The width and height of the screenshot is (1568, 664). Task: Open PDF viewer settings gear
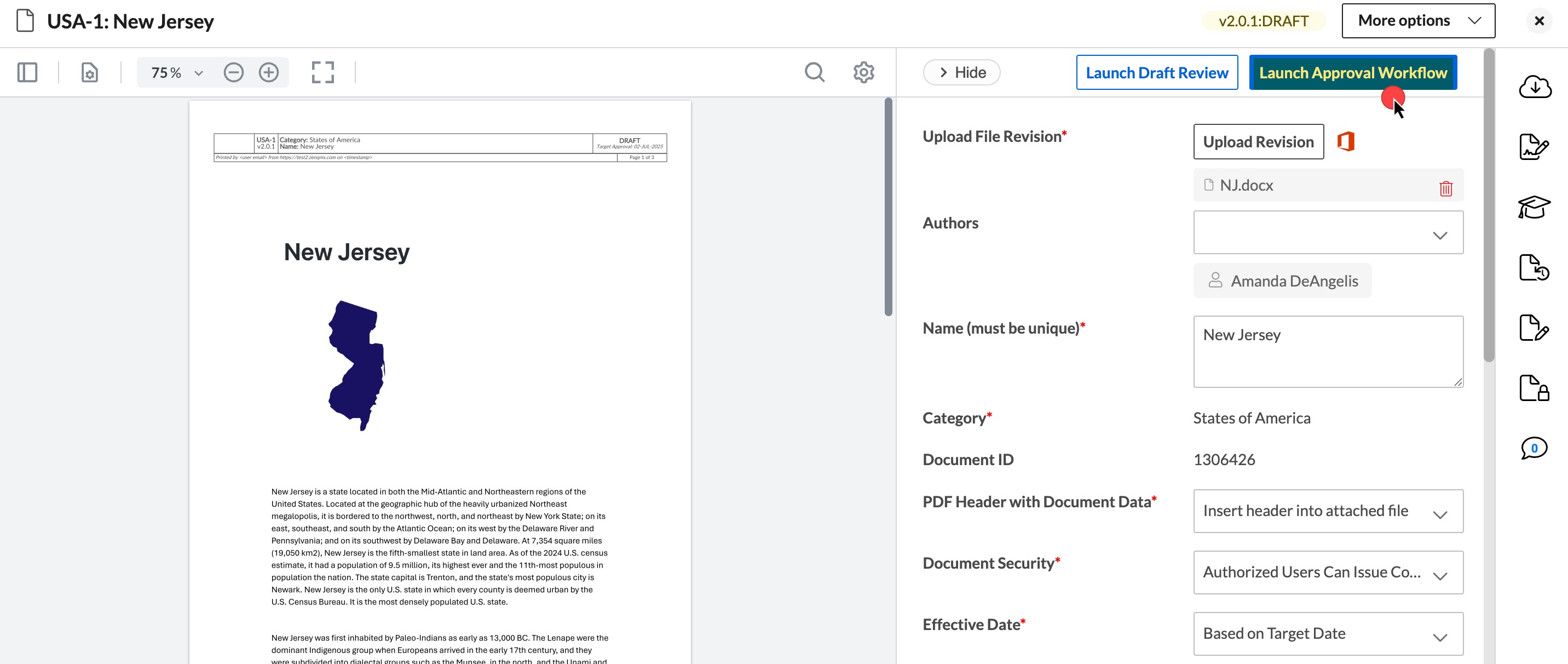pos(863,72)
